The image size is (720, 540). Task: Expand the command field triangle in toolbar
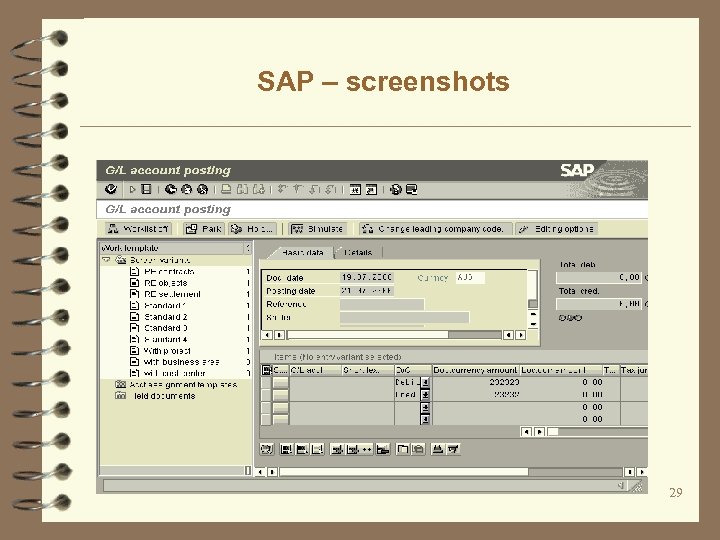(x=132, y=189)
